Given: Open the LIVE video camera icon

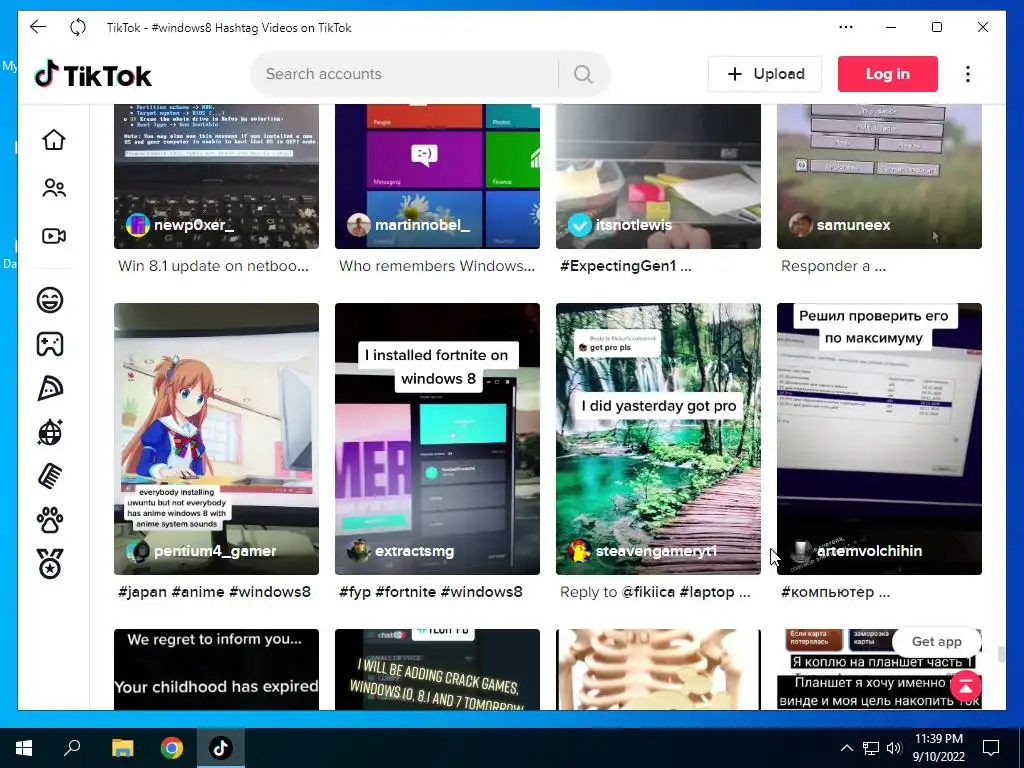Looking at the screenshot, I should click(54, 236).
